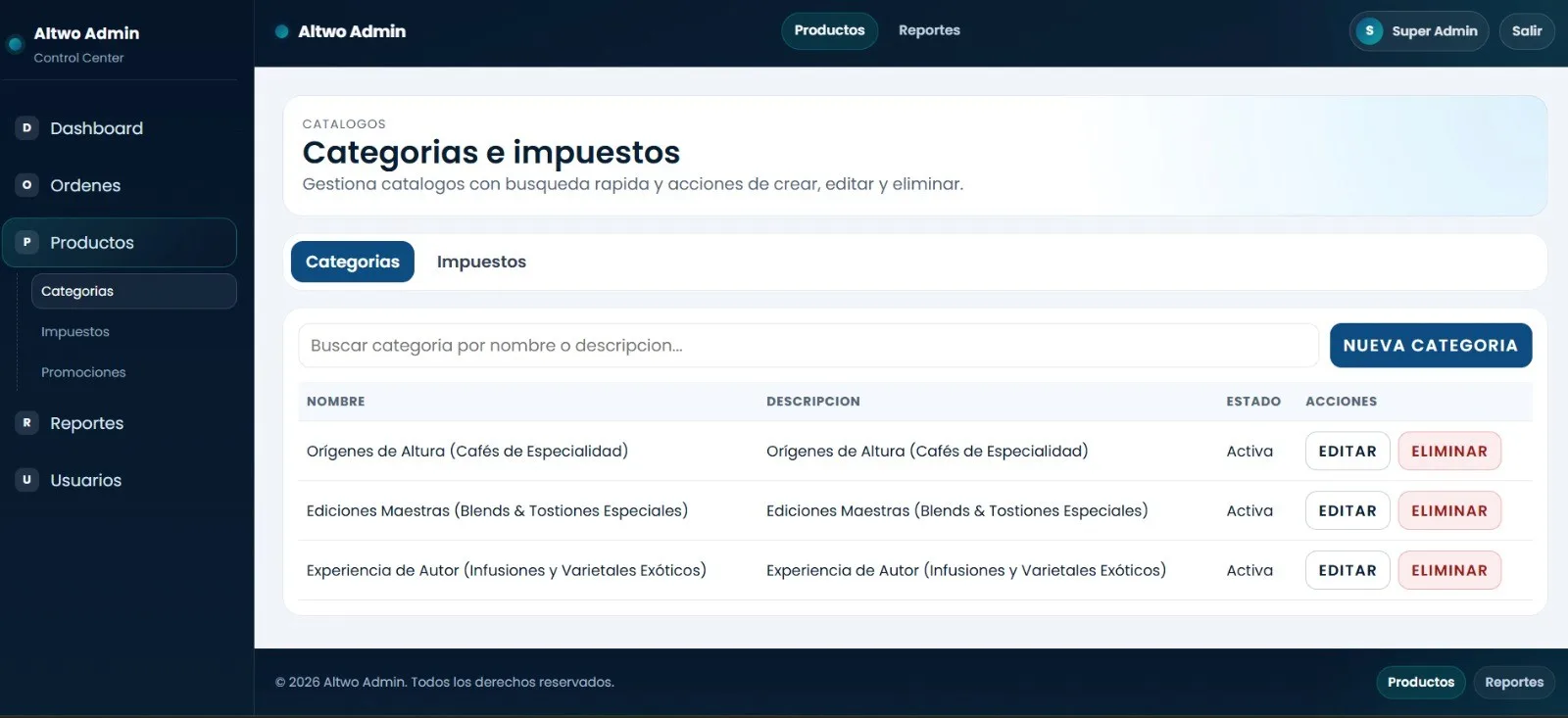Click the CATALOGOS label above the heading

[x=344, y=124]
